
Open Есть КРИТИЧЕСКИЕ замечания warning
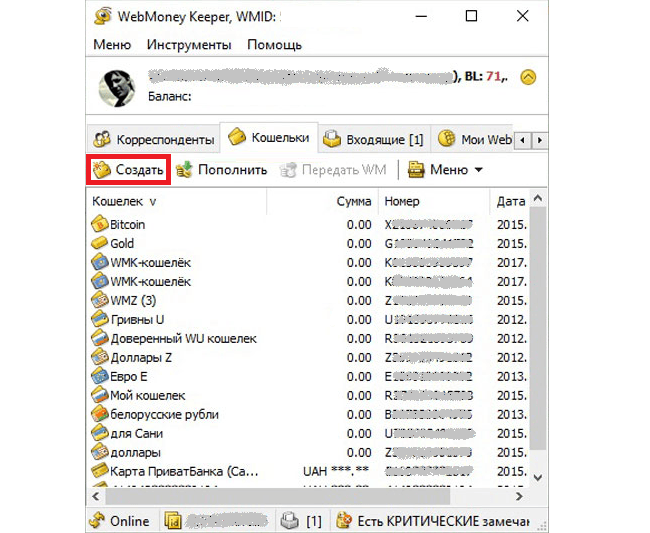pyautogui.click(x=433, y=521)
